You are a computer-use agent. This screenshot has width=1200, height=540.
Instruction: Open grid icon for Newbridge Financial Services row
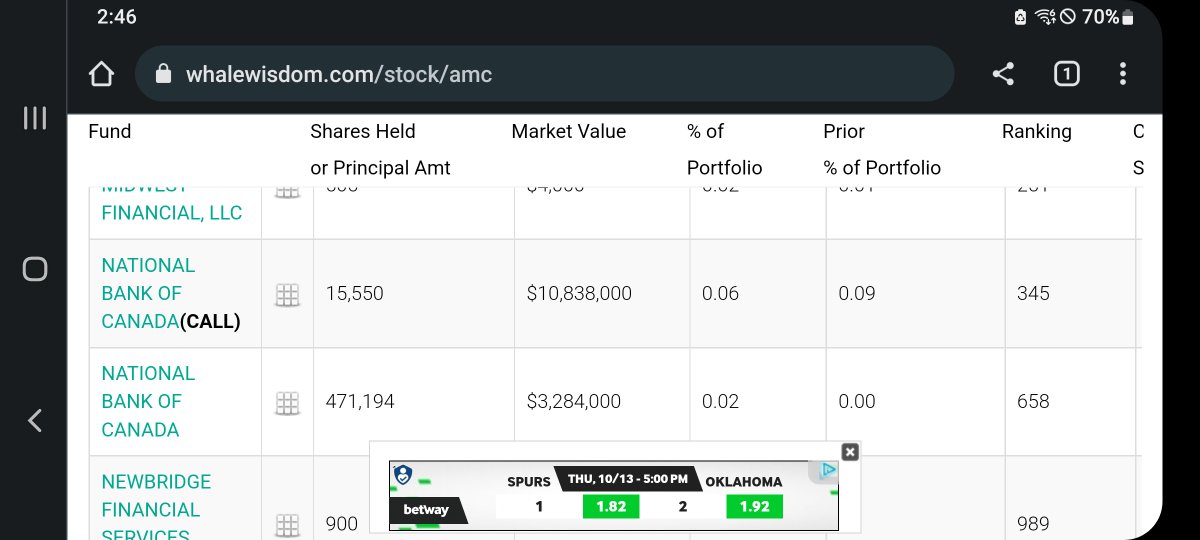click(x=287, y=525)
